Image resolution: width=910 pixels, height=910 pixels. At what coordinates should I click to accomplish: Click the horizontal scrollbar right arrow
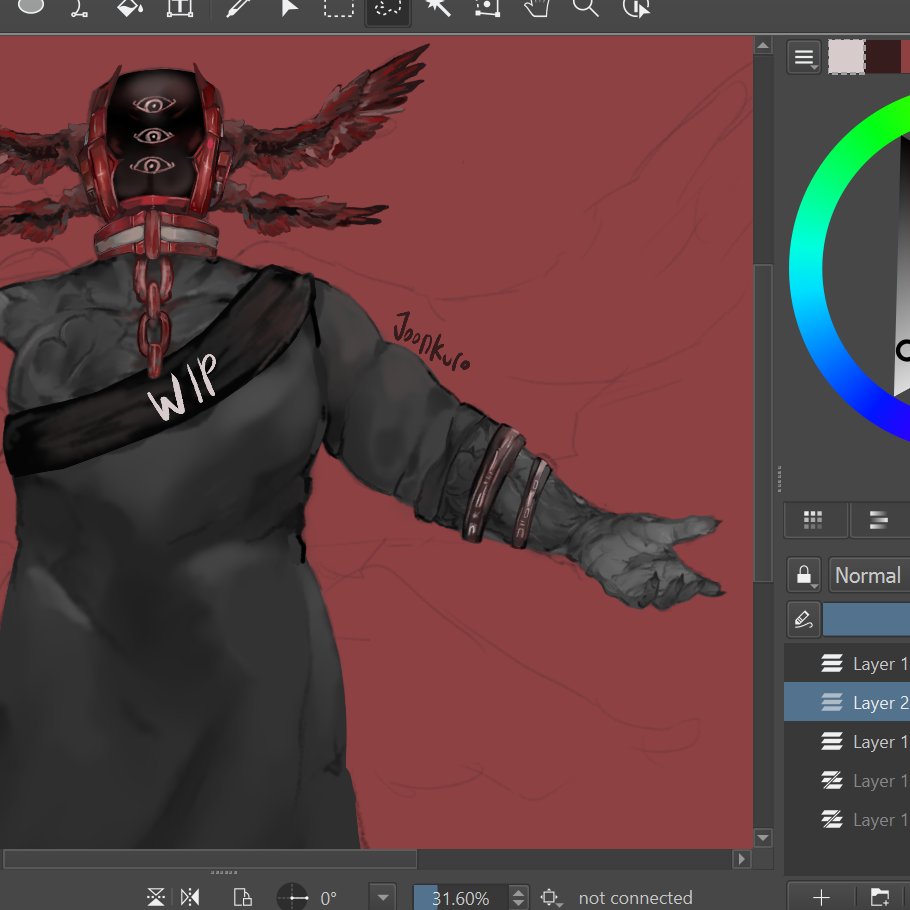click(742, 858)
